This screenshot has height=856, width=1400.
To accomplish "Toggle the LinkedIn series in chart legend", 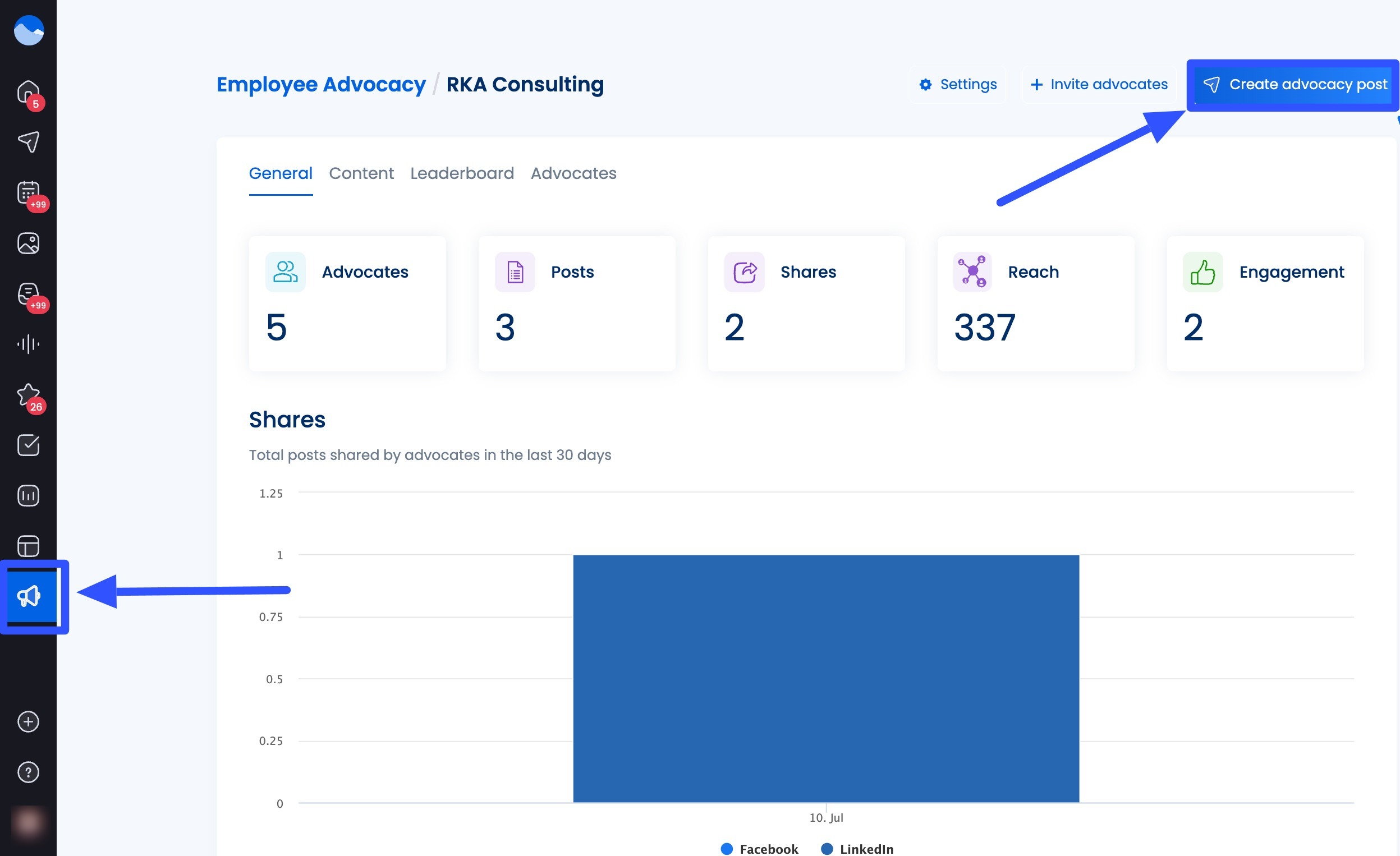I will coord(858,848).
